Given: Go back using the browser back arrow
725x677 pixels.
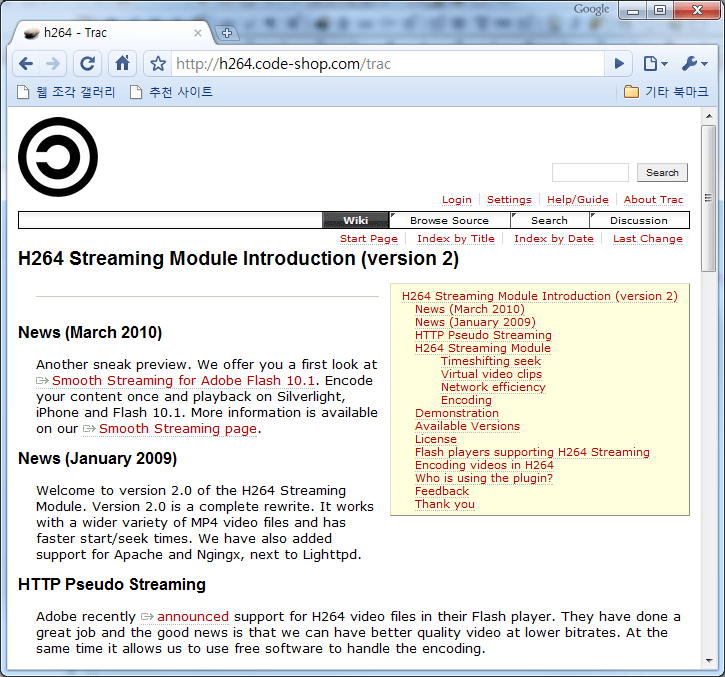Looking at the screenshot, I should 26,63.
